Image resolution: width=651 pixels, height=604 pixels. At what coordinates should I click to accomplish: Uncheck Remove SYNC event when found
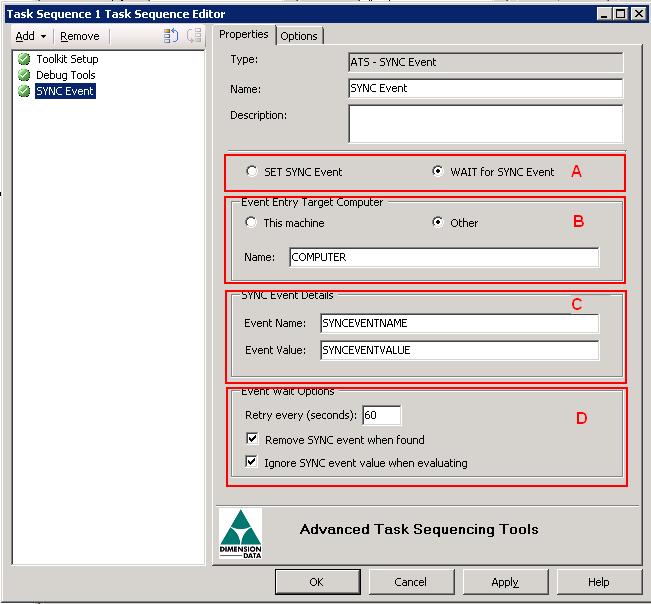252,439
